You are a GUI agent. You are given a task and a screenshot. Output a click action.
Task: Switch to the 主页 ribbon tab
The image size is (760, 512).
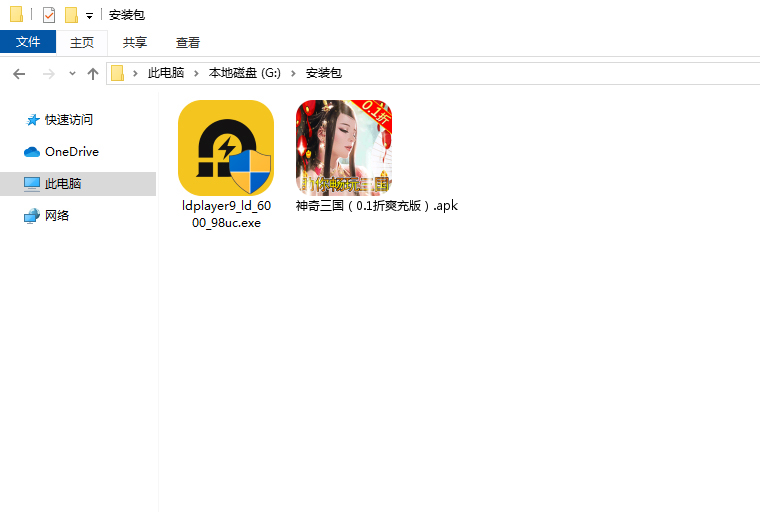[81, 42]
